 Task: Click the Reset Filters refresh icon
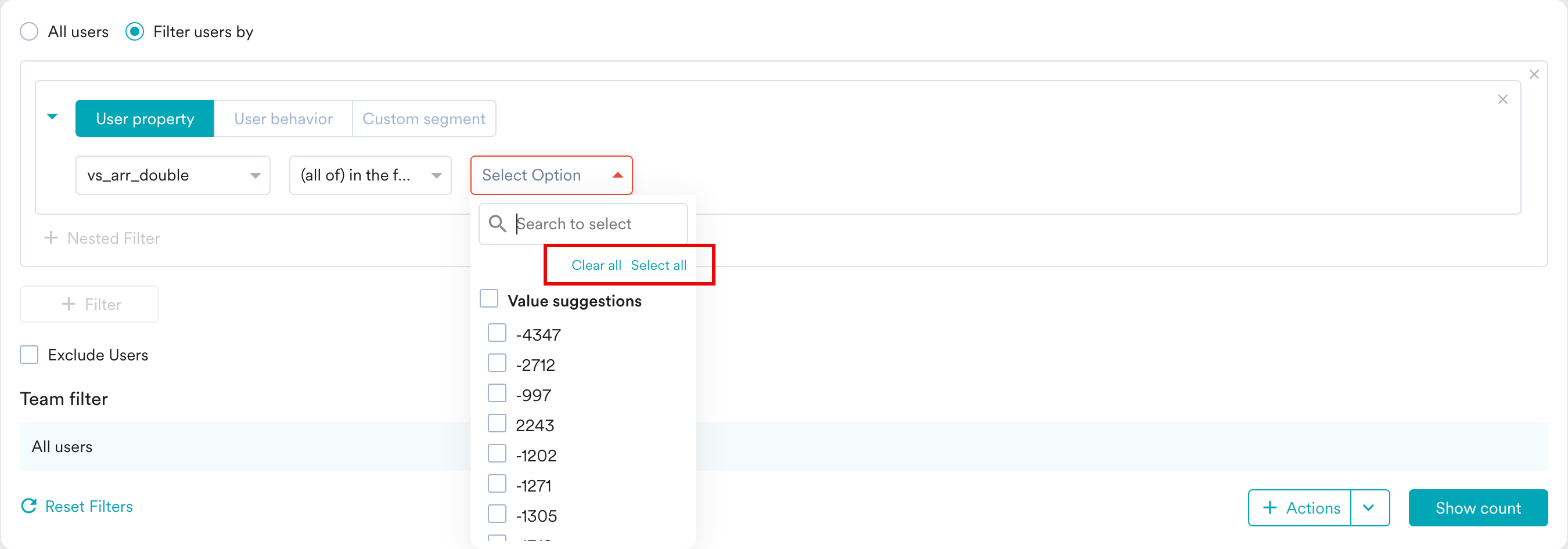(x=28, y=506)
